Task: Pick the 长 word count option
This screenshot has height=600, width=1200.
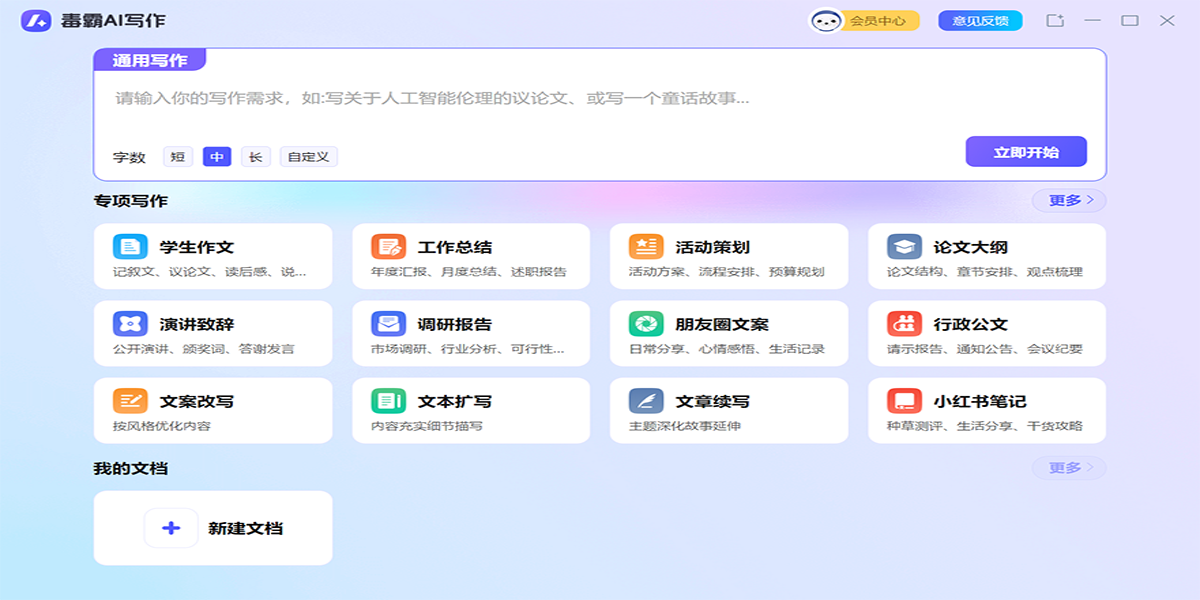Action: click(x=255, y=157)
